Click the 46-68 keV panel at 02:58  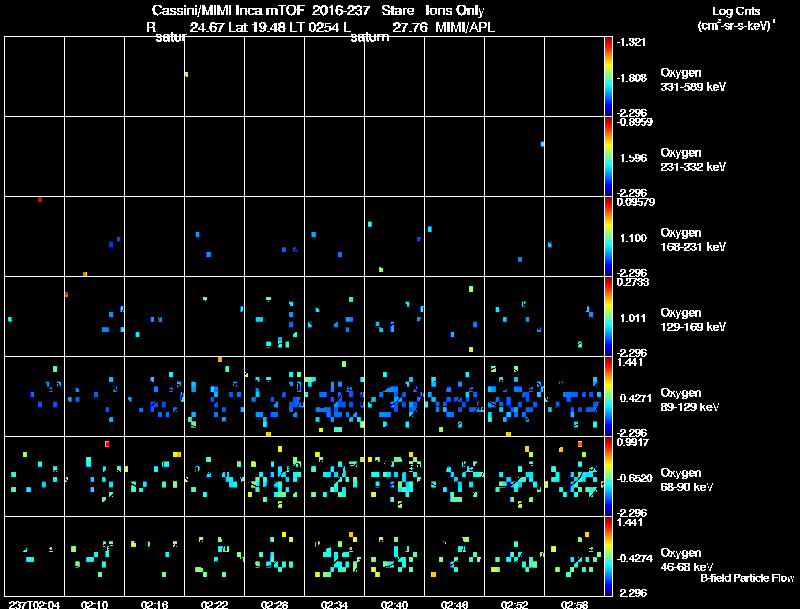(x=574, y=556)
